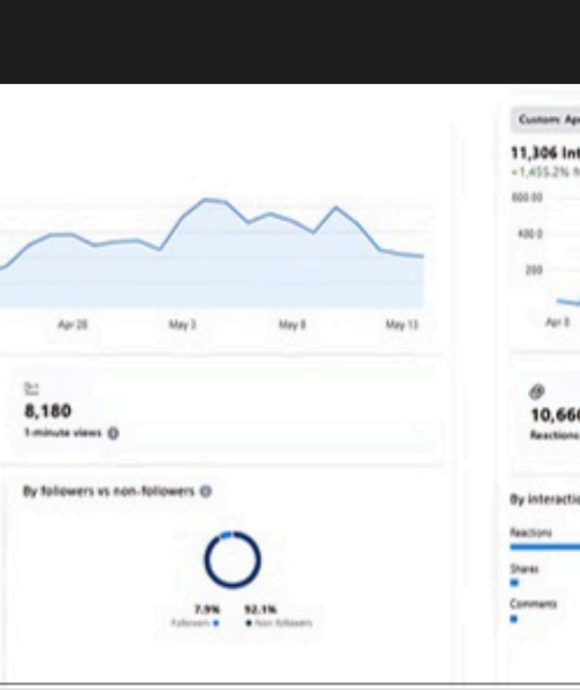Viewport: 580px width, 690px height.
Task: Click the video views icon above 8,180
Action: click(31, 389)
